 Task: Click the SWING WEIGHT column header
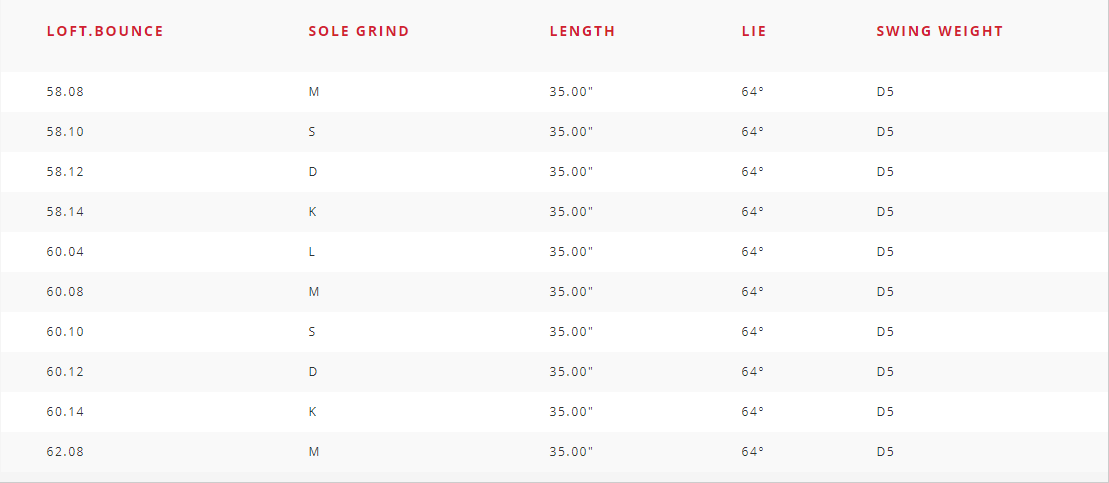(940, 31)
